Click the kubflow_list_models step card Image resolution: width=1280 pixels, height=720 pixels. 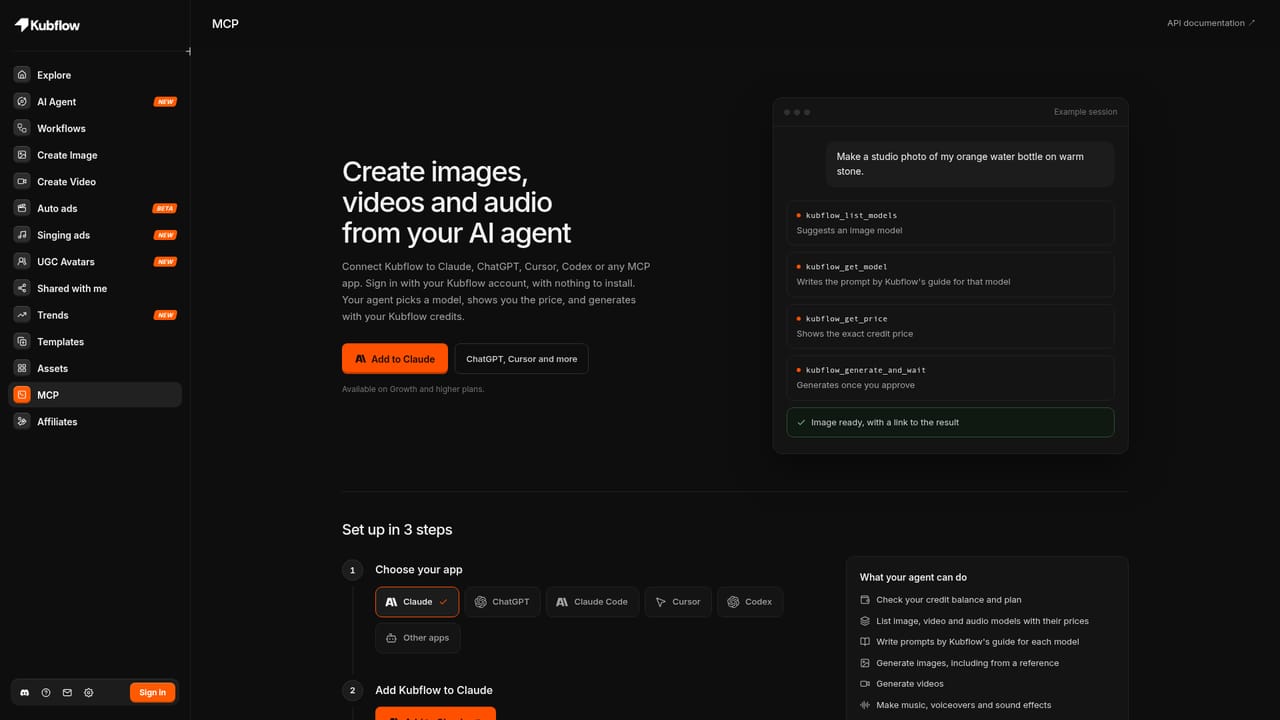(x=950, y=223)
